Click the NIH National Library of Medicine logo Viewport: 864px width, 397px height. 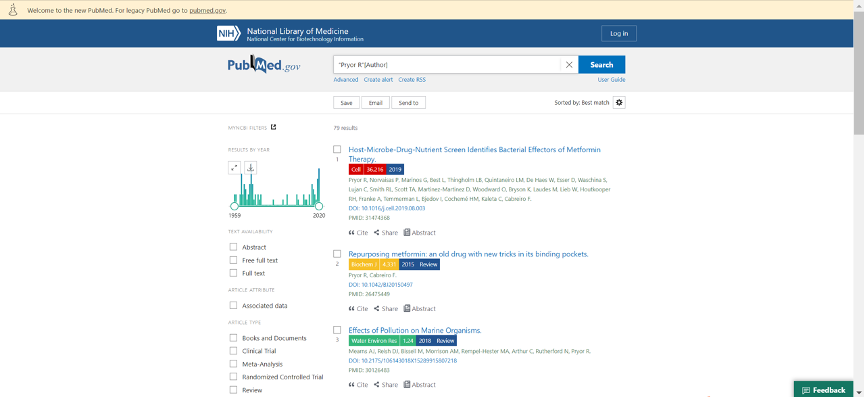(290, 34)
